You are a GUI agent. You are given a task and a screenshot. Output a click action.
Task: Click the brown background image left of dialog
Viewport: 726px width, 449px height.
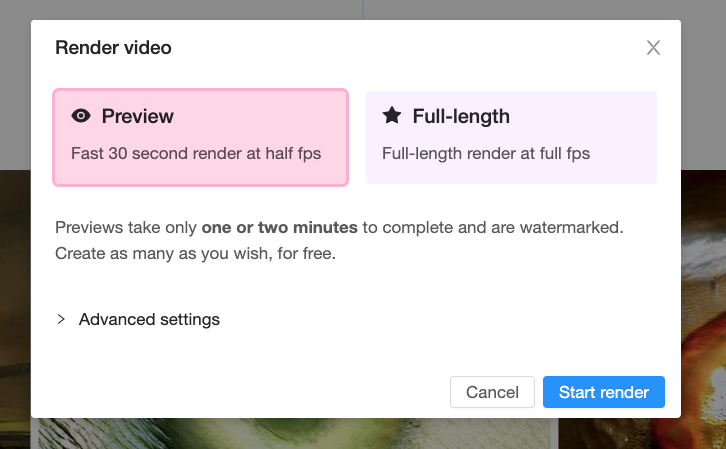click(15, 306)
